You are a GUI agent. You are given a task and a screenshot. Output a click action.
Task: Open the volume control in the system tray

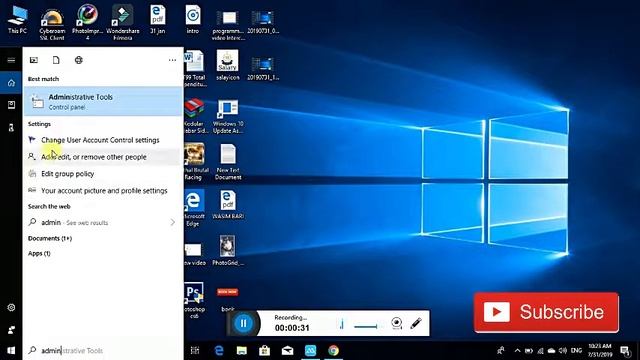pyautogui.click(x=563, y=350)
